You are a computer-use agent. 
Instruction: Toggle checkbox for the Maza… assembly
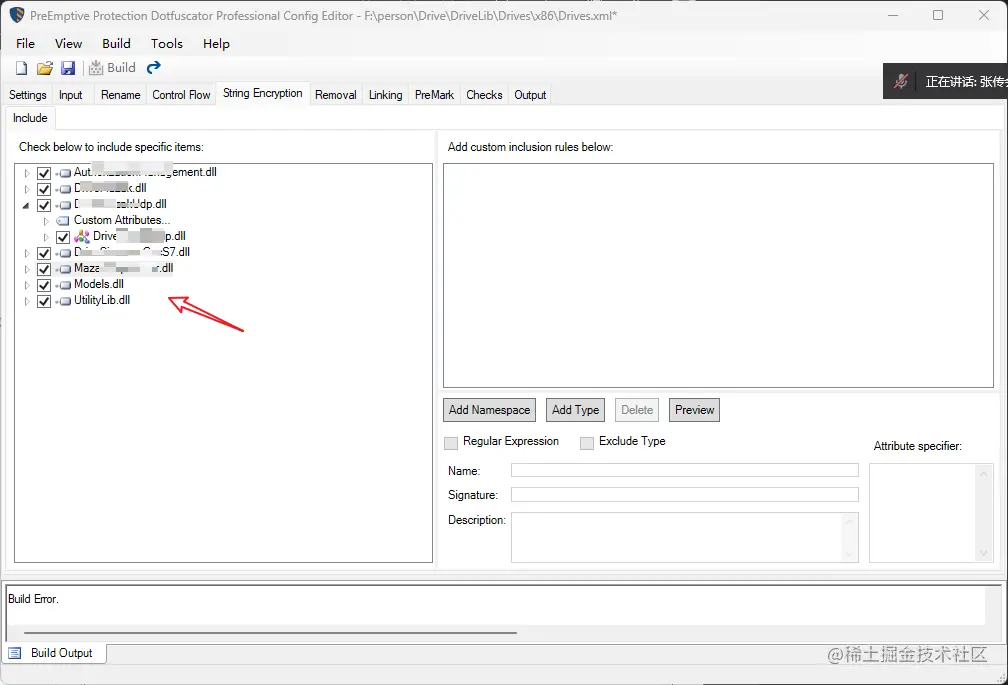pyautogui.click(x=44, y=269)
